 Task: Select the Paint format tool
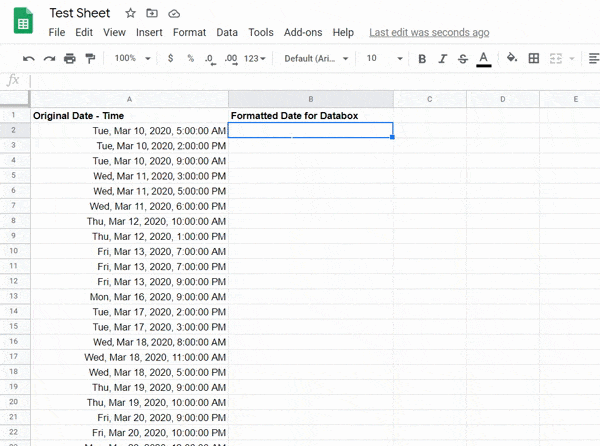pos(89,59)
